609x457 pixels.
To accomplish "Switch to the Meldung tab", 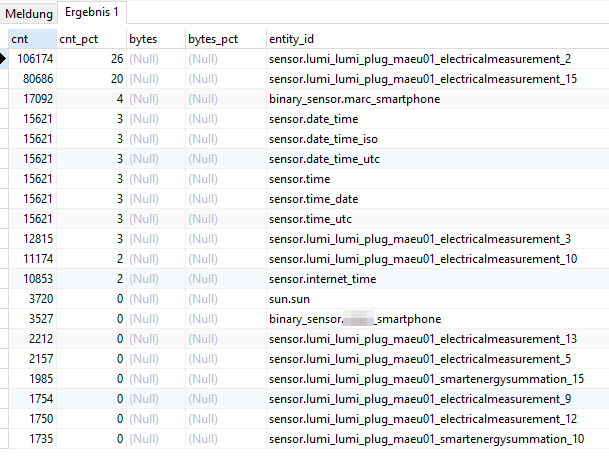I will (29, 14).
